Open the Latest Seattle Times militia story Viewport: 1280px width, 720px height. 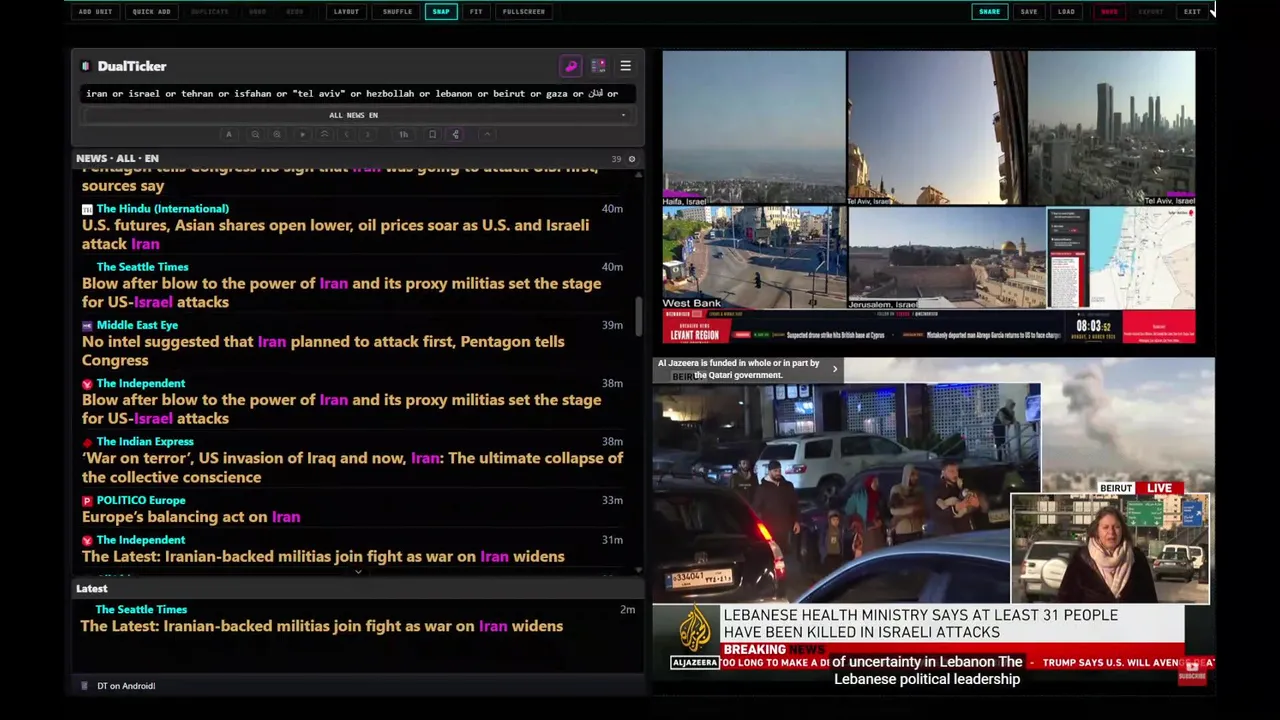pos(321,626)
